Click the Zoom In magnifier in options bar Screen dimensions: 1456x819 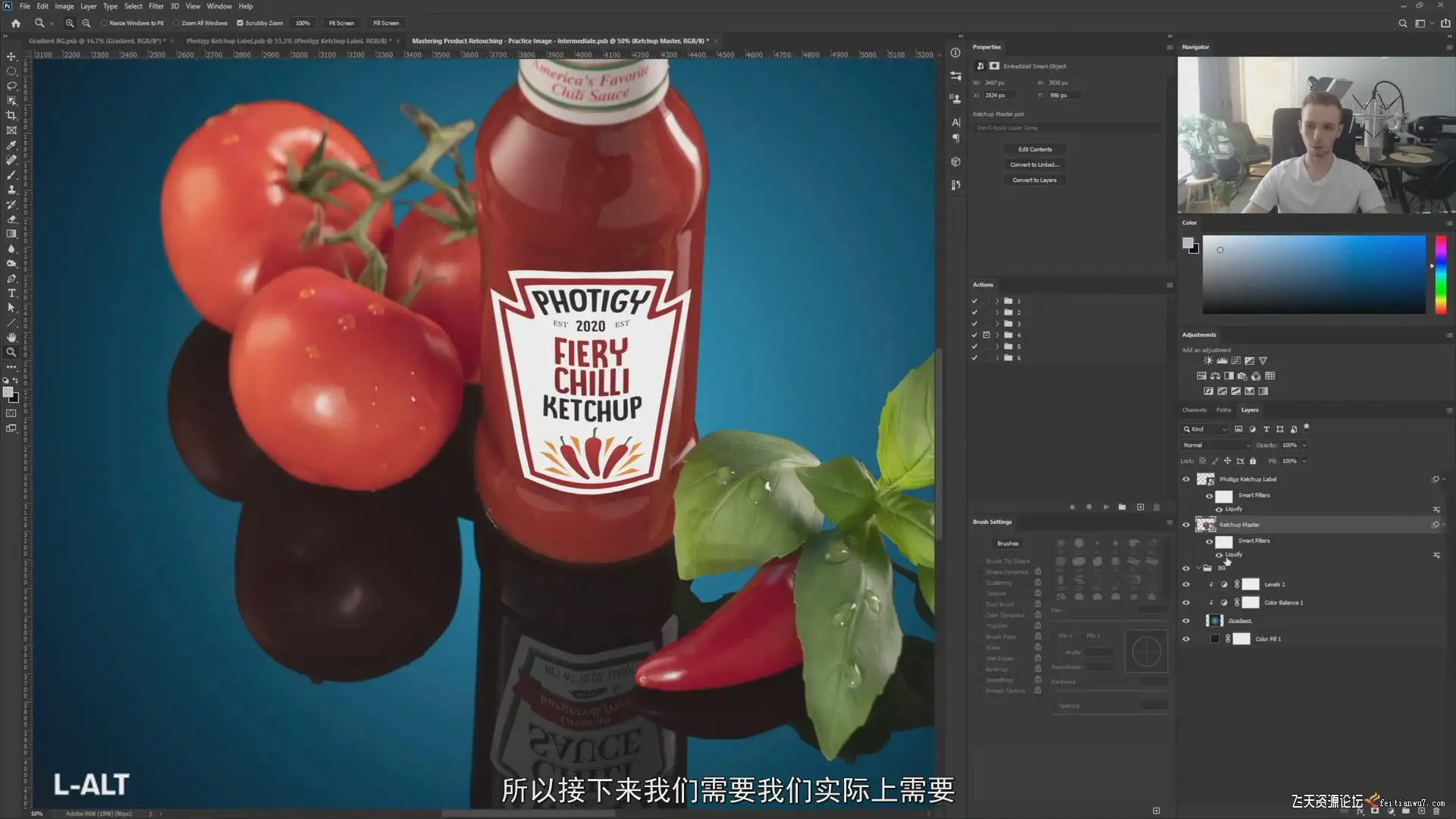tap(70, 23)
